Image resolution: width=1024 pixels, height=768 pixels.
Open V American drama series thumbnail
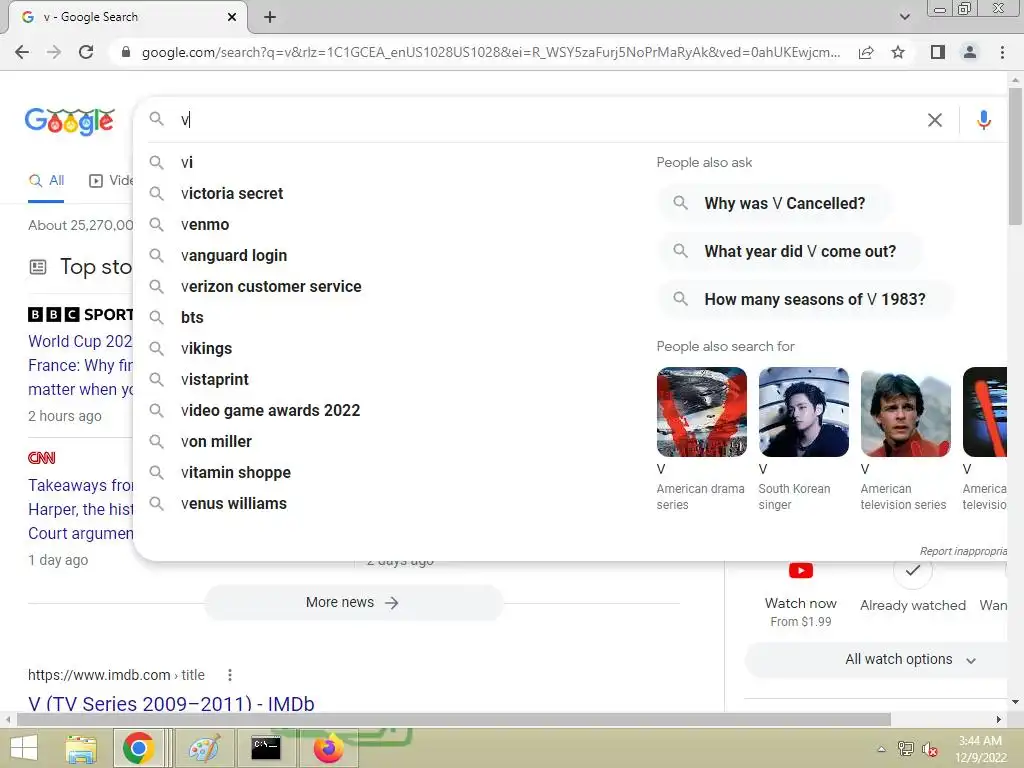[x=701, y=412]
